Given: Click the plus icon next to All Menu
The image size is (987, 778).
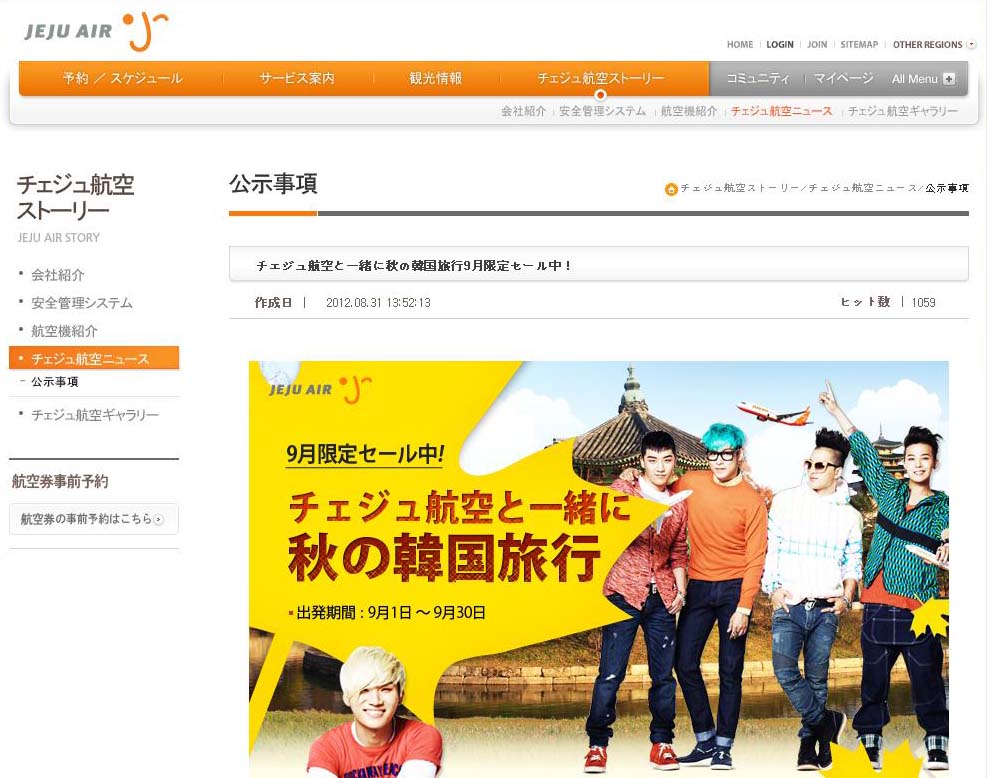Looking at the screenshot, I should 949,79.
